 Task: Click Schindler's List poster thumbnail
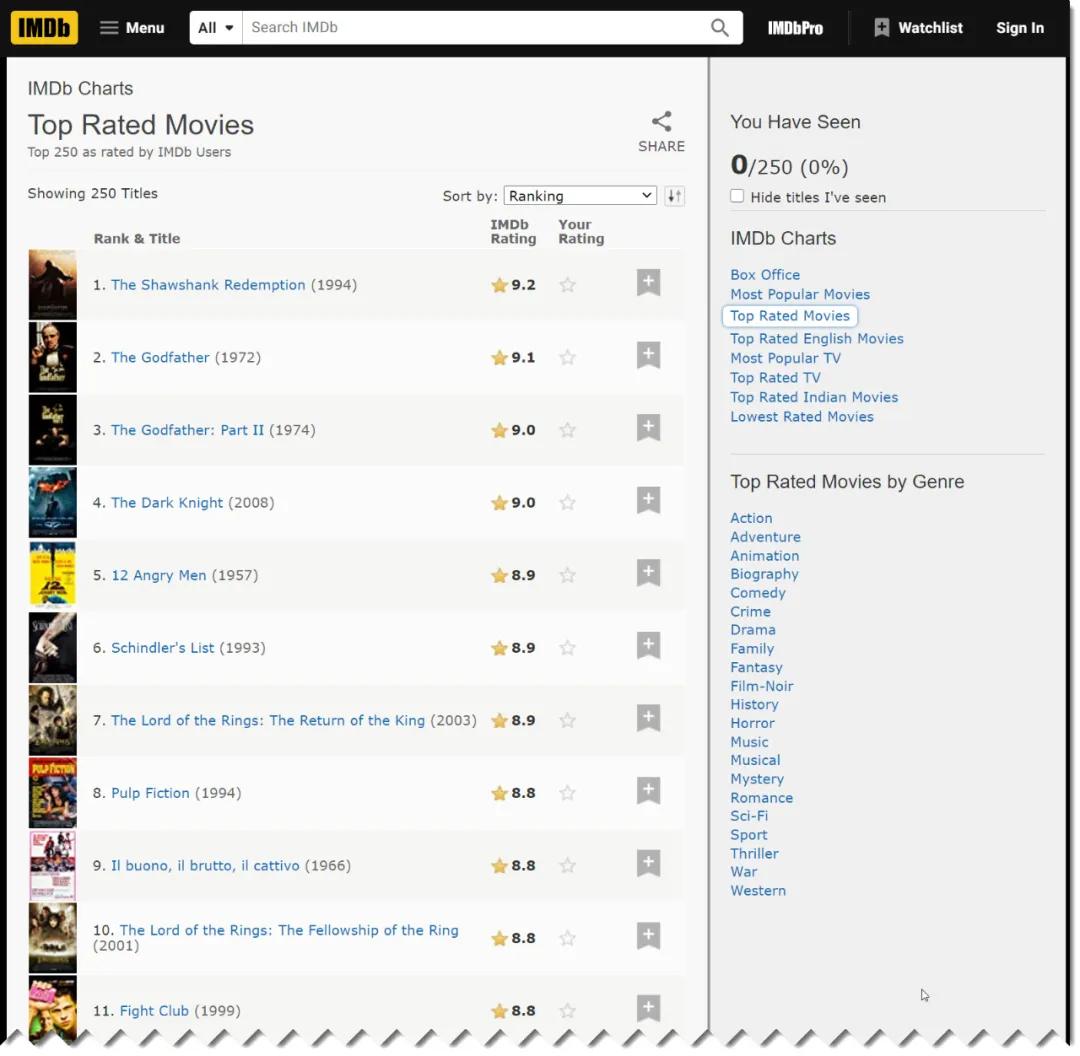[x=52, y=648]
